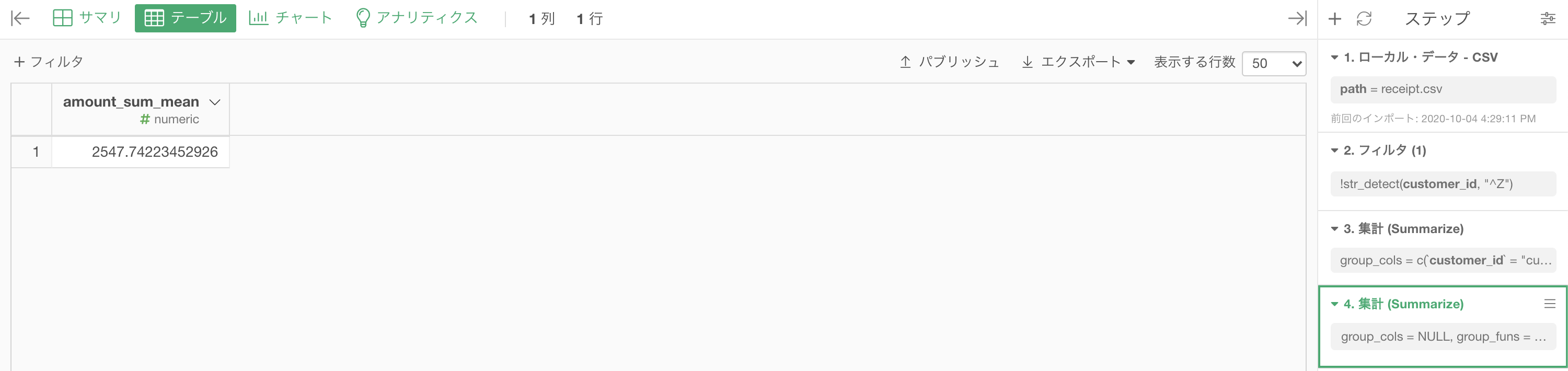Open the hamburger menu of step 4 Summarize
Screen dimensions: 1568x371
pos(1550,304)
